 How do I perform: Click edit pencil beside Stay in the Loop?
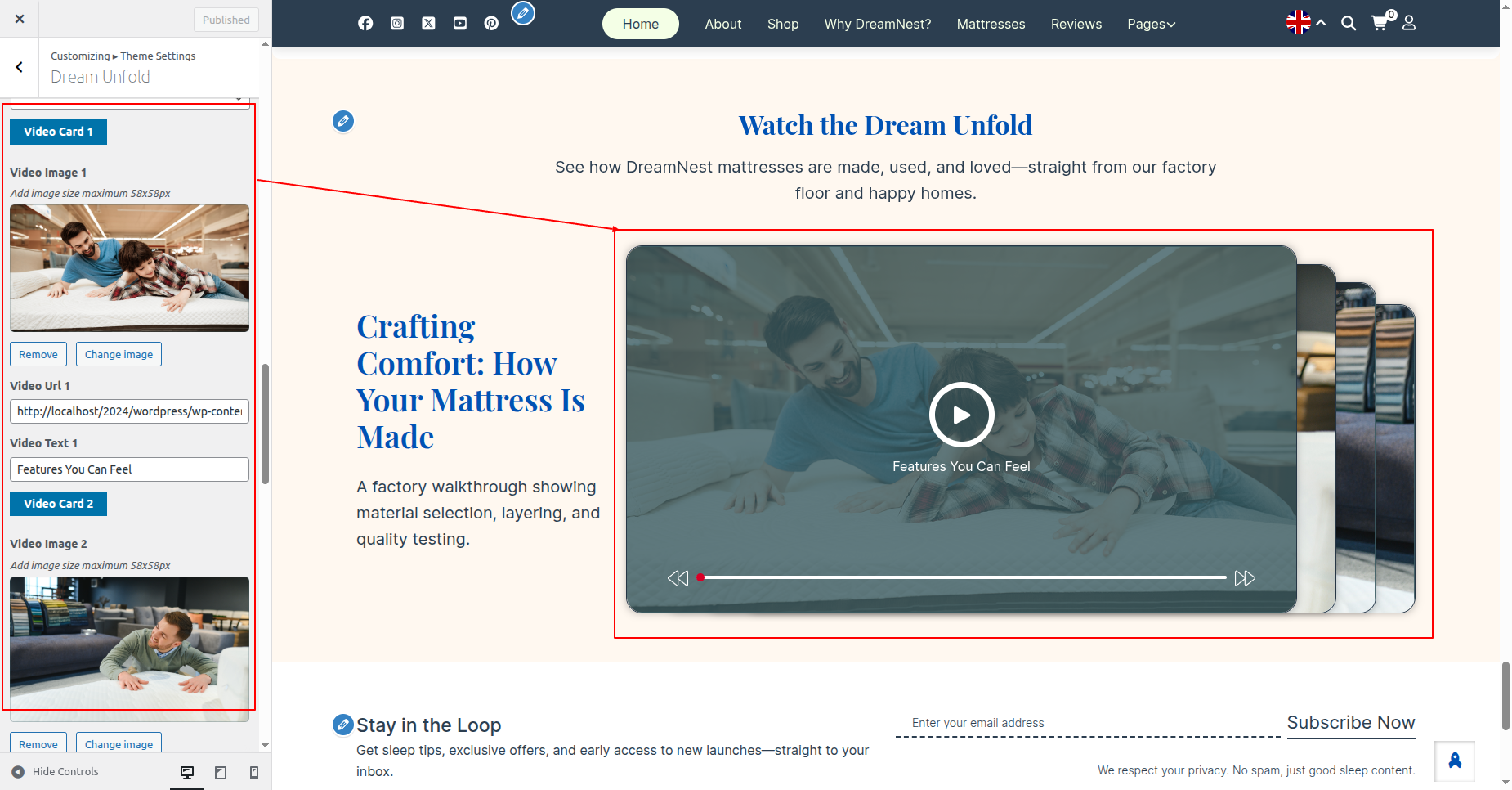pos(343,725)
